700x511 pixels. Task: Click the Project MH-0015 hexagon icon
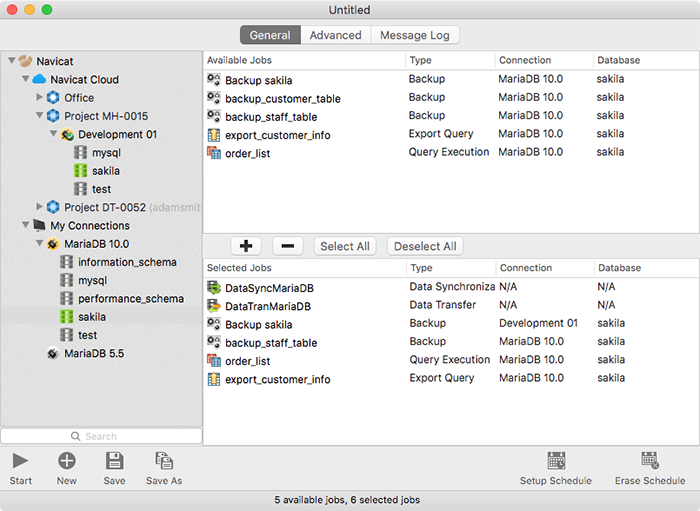[53, 116]
